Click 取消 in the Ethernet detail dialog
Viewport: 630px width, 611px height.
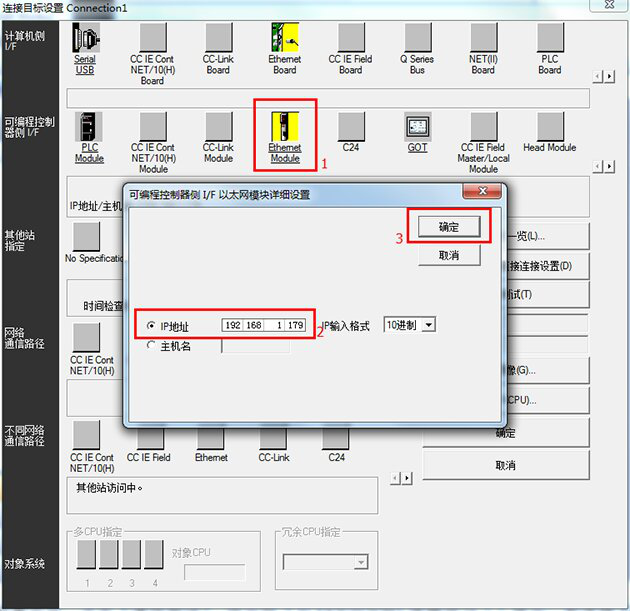coord(449,256)
